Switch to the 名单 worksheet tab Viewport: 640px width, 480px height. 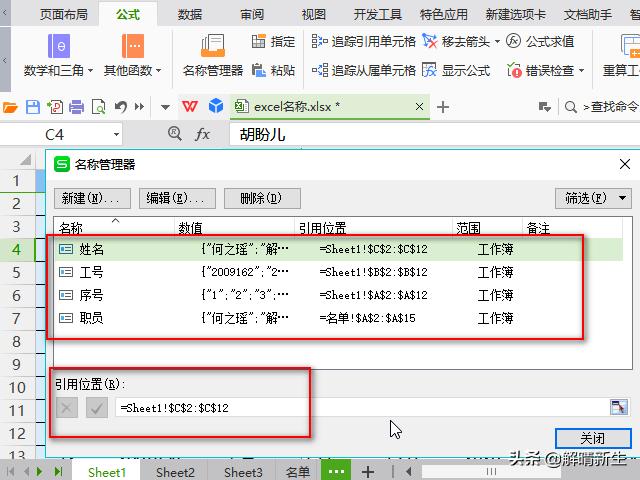298,472
